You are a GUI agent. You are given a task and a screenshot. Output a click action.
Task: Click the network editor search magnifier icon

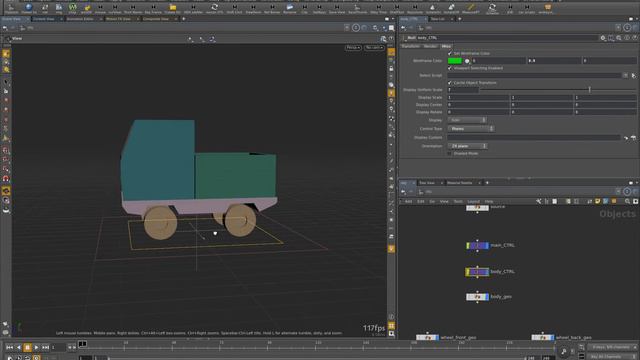(627, 201)
